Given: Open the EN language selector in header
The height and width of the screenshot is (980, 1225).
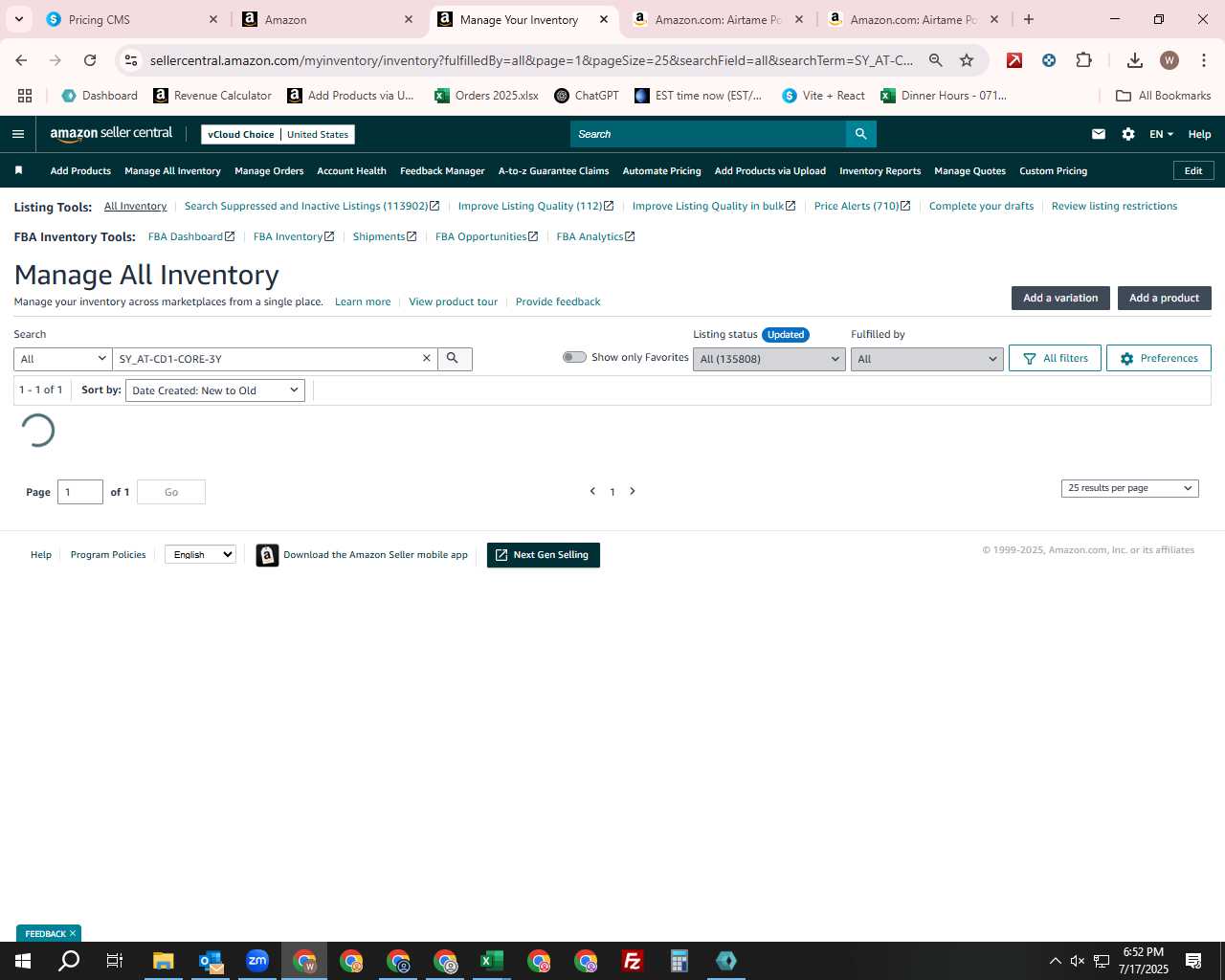Looking at the screenshot, I should click(1161, 134).
